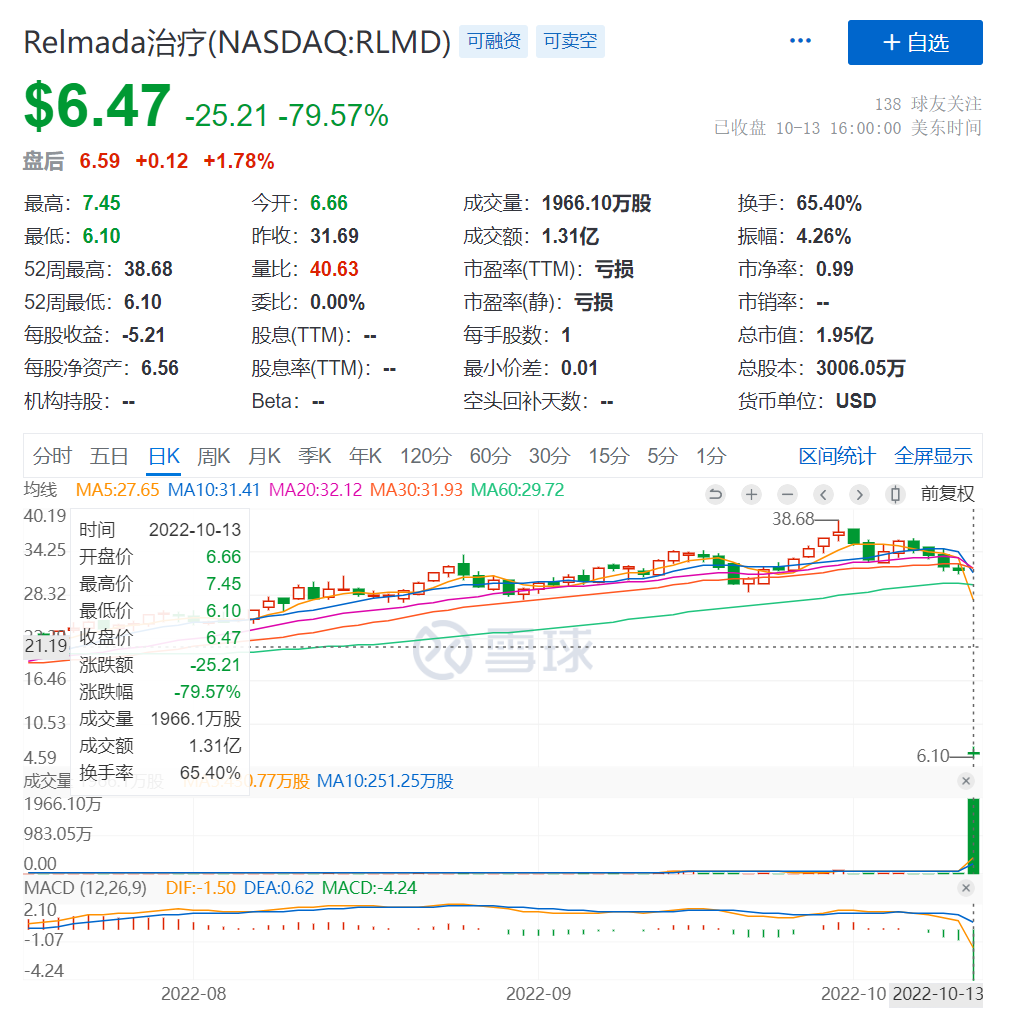Click the 总市值 value 1.95亿

[x=844, y=335]
